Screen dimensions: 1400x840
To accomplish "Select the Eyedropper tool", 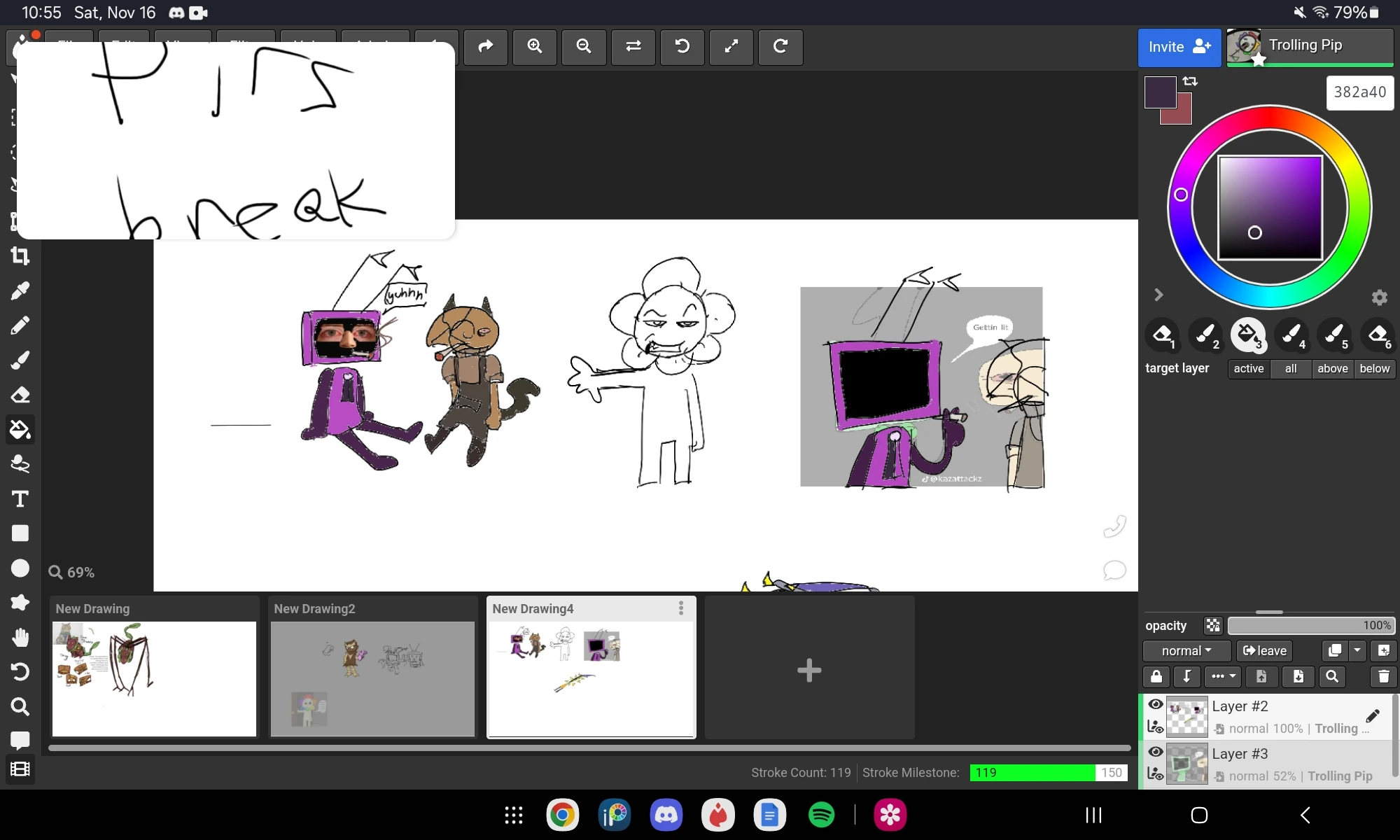I will point(20,290).
